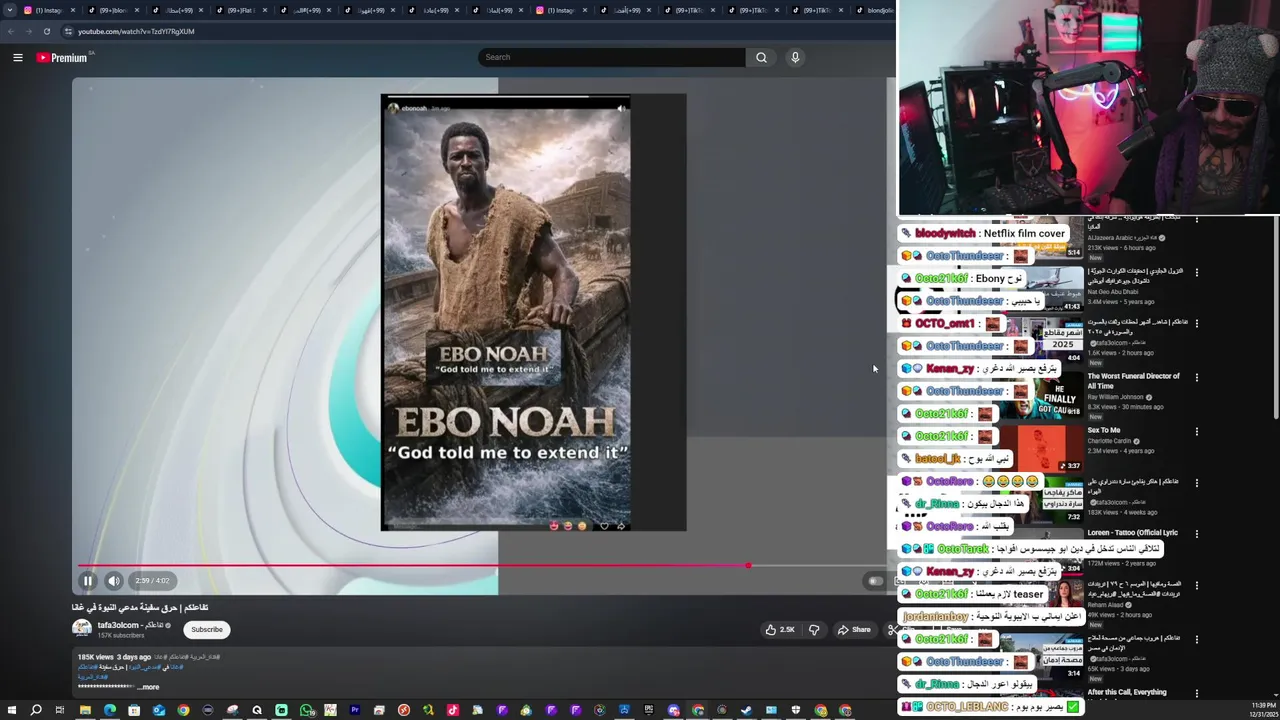Open TikTok app from the taskbar
1280x720 pixels.
point(453,710)
